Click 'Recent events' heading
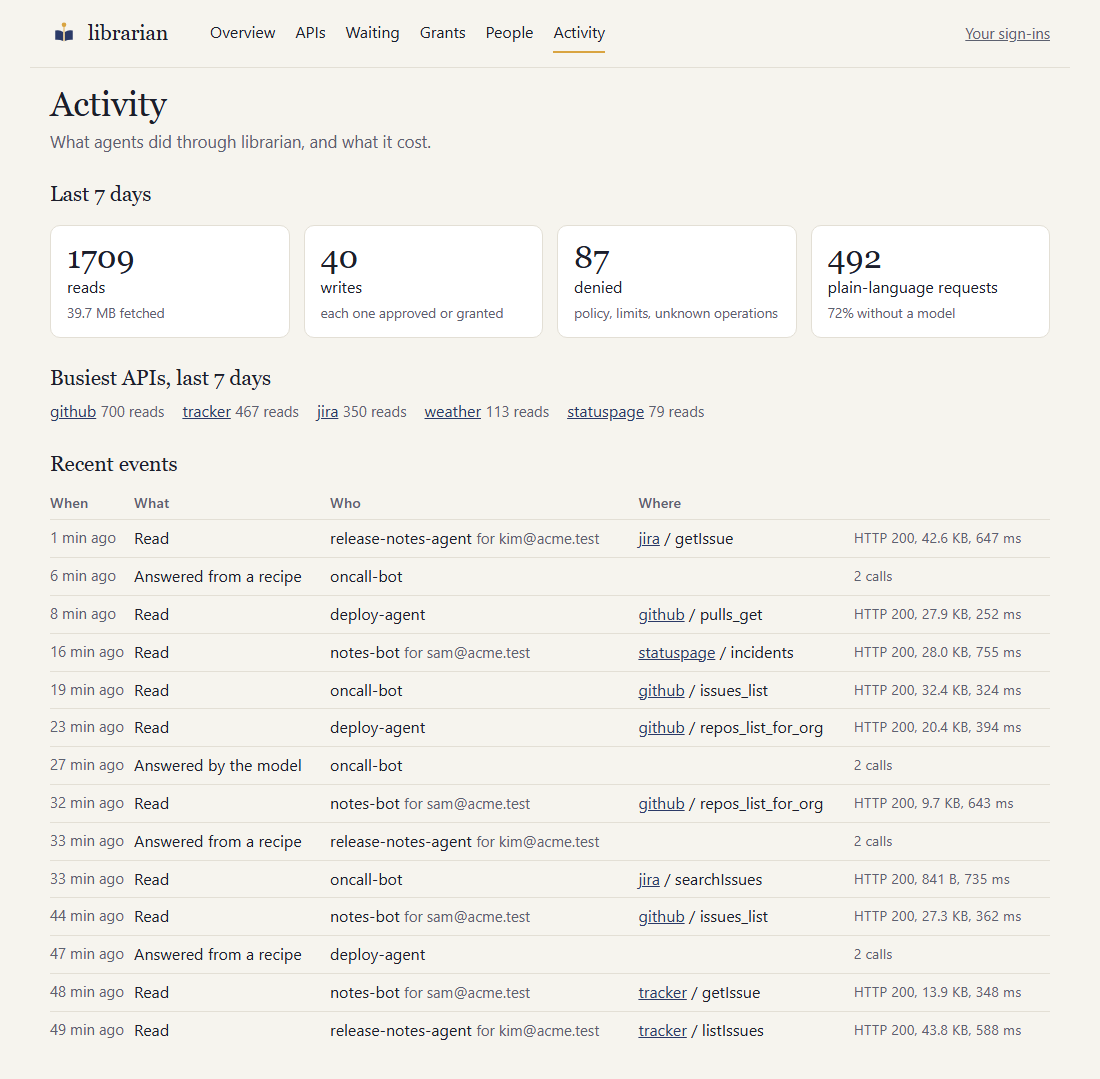 tap(114, 464)
